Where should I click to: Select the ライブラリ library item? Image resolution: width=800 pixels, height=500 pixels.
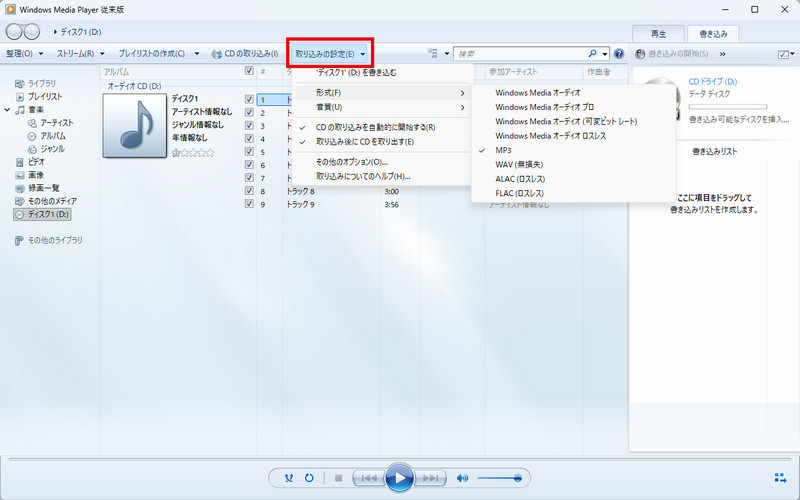pos(36,83)
